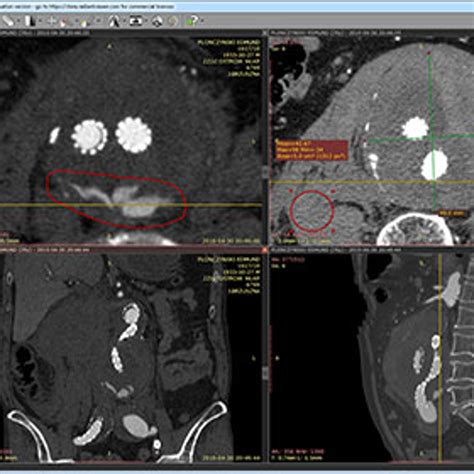
Task: Open the 3D volume rendering cube tool
Action: click(157, 22)
